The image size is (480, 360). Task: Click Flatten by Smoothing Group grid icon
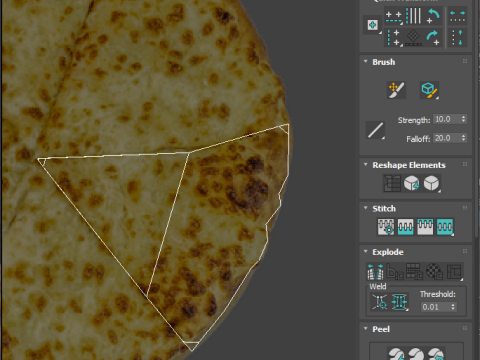pyautogui.click(x=414, y=271)
